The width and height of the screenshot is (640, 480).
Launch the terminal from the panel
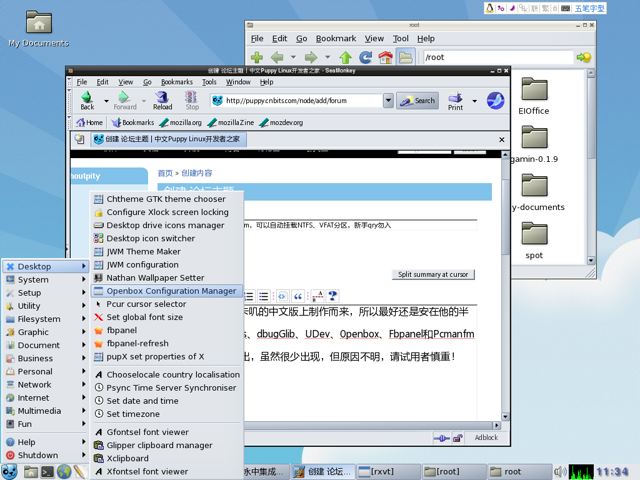click(x=47, y=472)
